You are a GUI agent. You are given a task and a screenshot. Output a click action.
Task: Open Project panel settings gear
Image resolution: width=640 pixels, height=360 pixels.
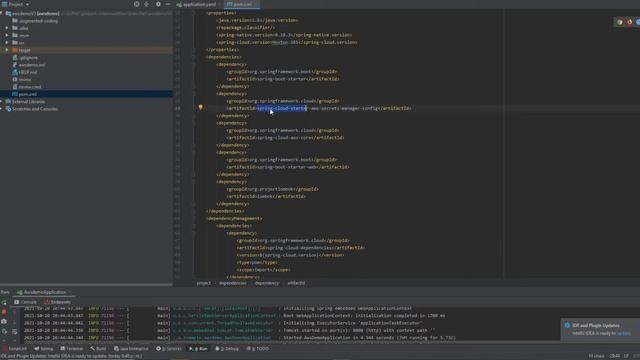pyautogui.click(x=158, y=4)
